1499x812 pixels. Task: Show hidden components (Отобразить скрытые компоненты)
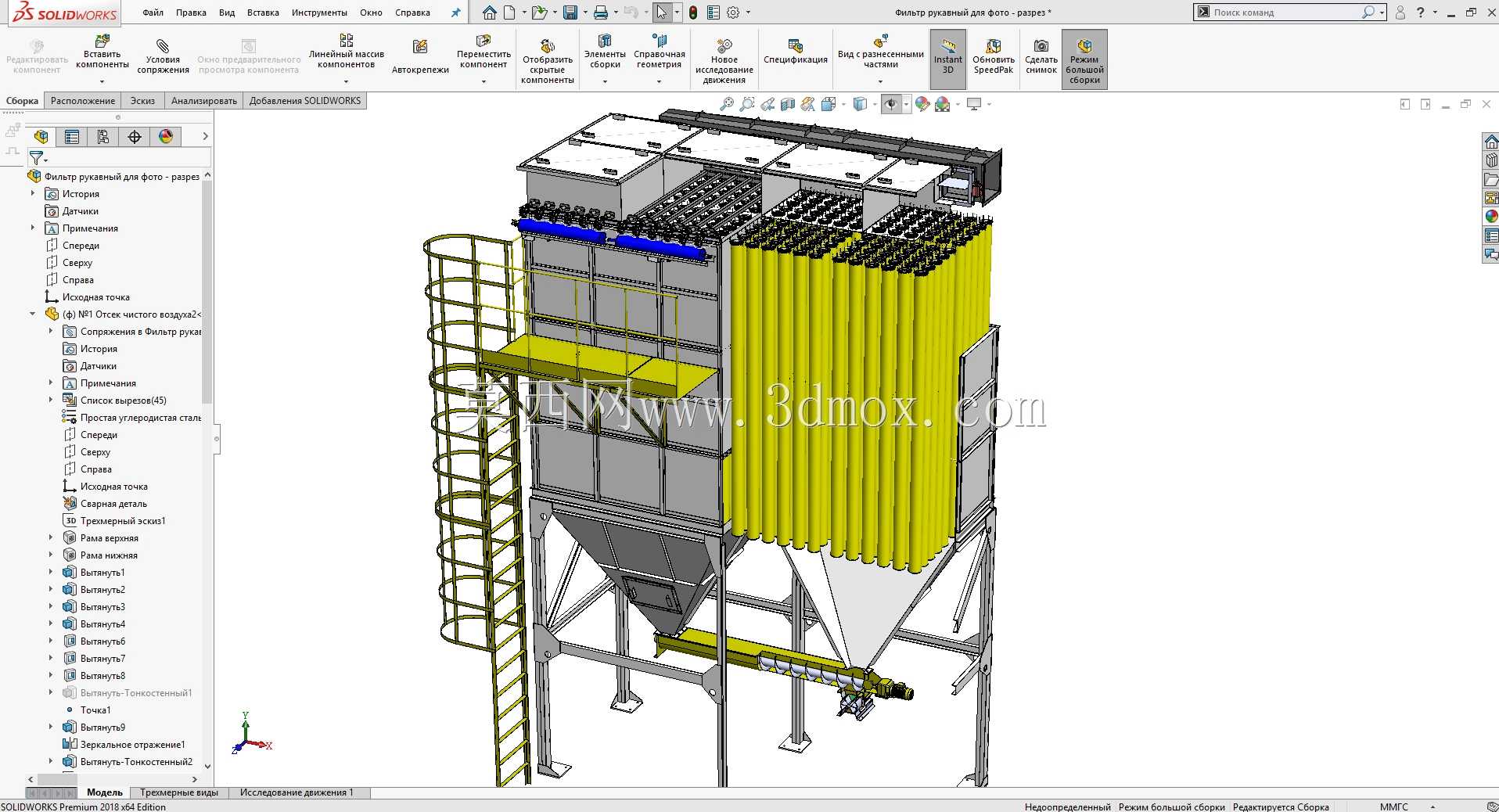pos(548,59)
